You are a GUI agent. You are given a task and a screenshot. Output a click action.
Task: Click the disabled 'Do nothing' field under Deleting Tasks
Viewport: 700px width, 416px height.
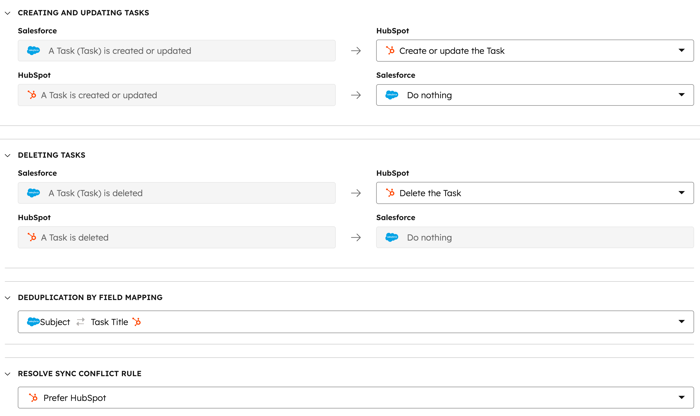[535, 237]
